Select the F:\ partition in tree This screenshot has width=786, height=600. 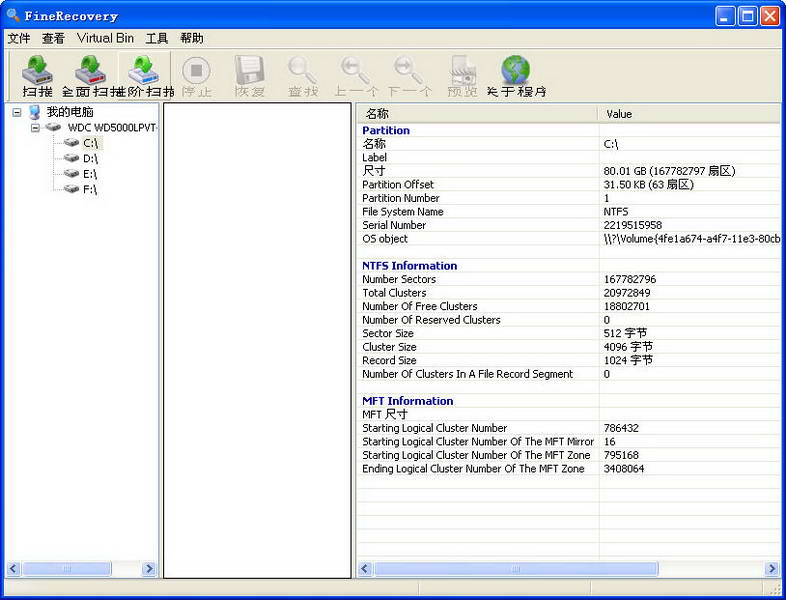[x=90, y=189]
